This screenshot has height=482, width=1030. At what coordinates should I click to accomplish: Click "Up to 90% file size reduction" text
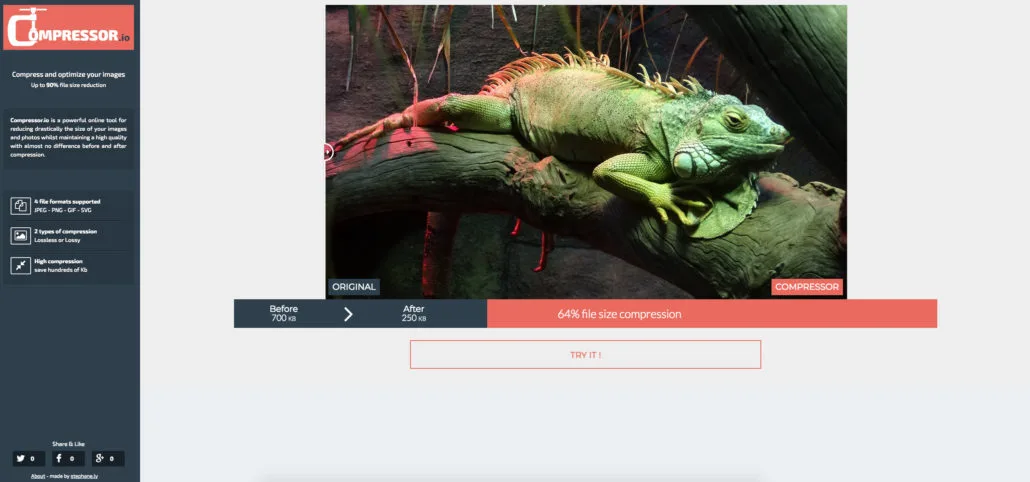click(x=68, y=85)
